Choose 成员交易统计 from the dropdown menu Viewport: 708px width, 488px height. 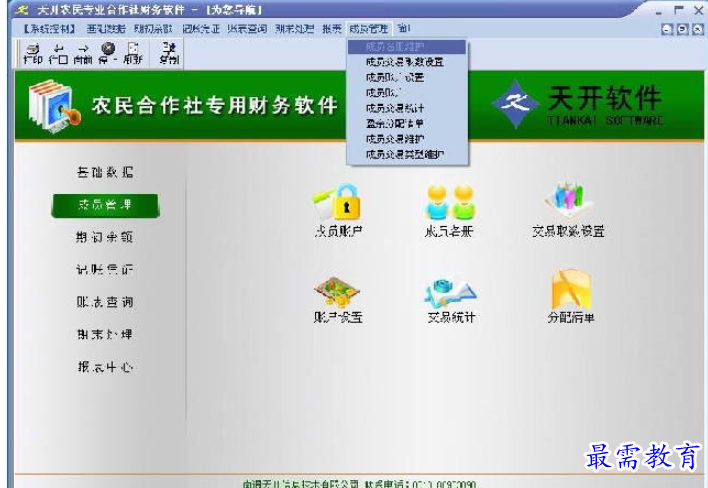(407, 108)
